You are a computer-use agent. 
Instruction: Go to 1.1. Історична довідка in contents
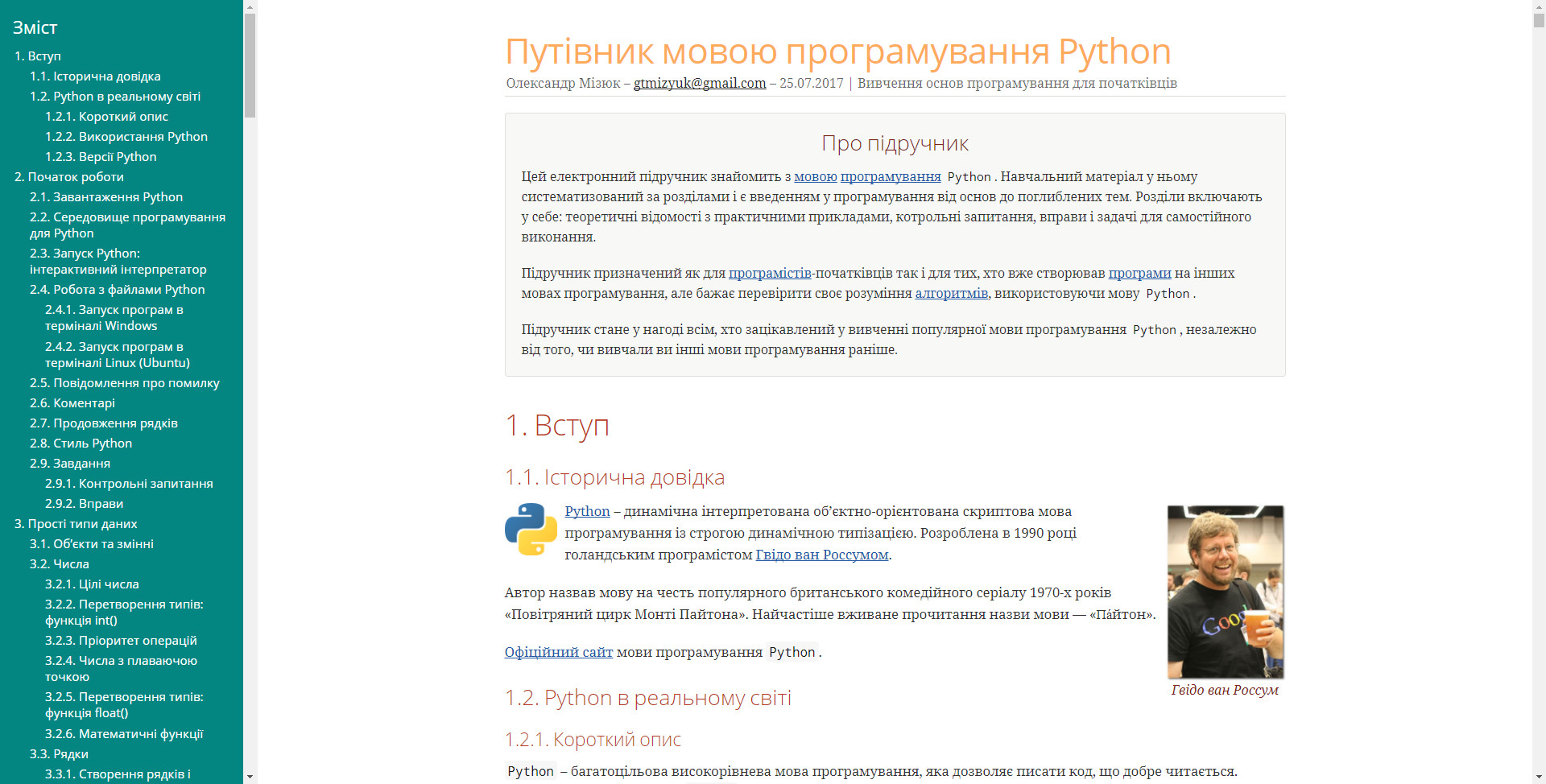click(95, 76)
